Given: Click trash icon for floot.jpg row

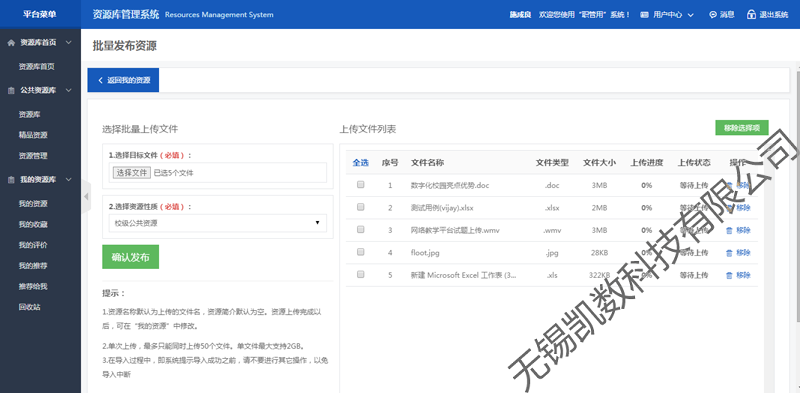Looking at the screenshot, I should pyautogui.click(x=729, y=253).
